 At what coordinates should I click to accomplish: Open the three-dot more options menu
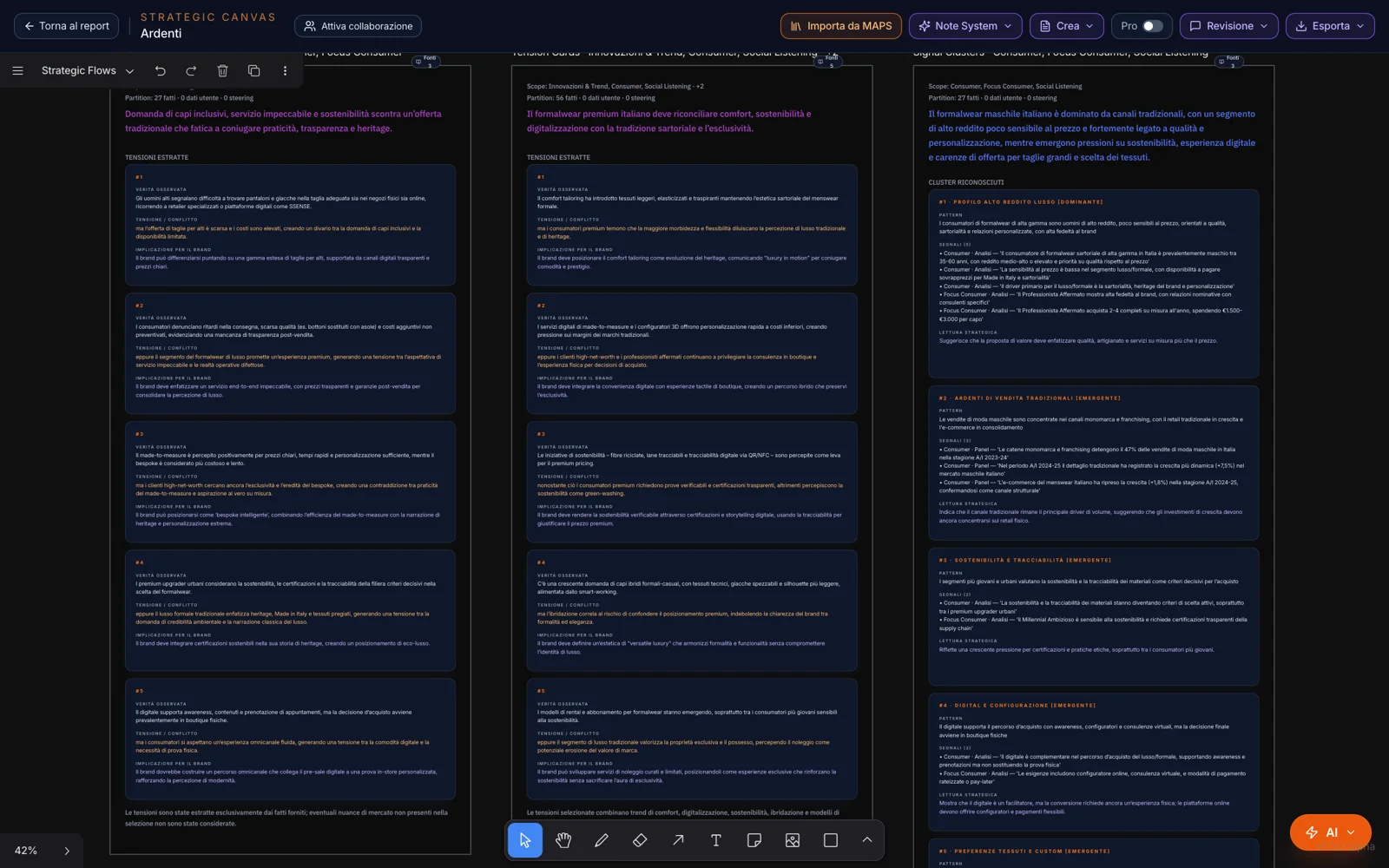tap(285, 71)
